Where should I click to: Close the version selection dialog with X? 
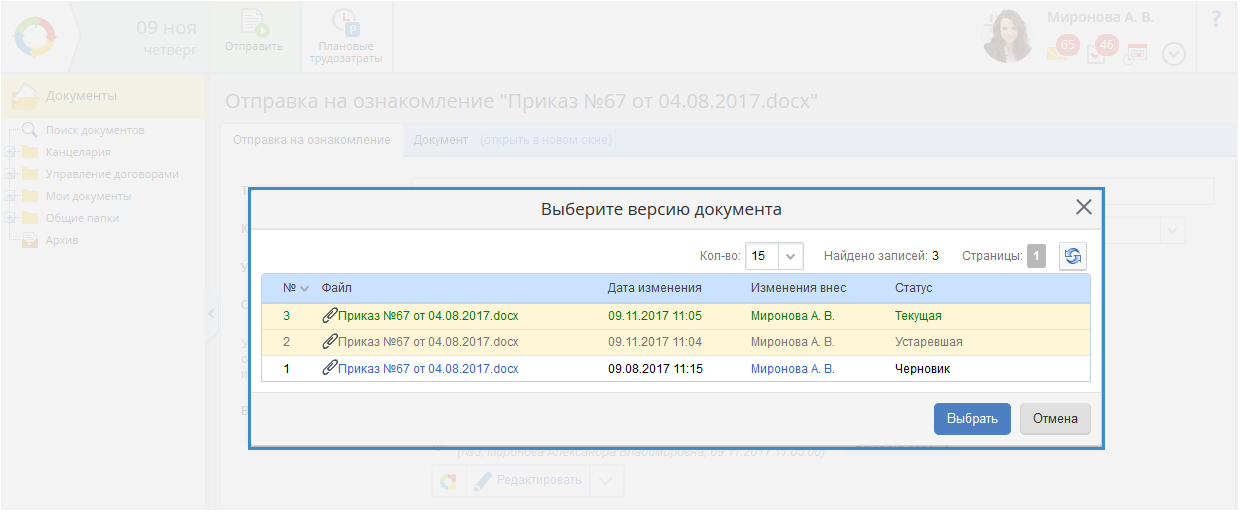(1083, 208)
